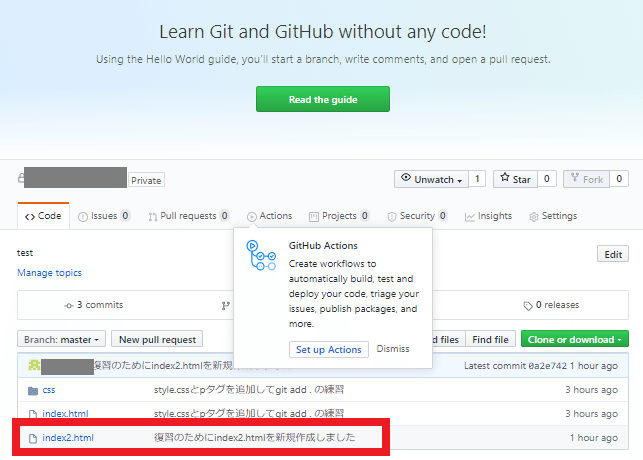The height and width of the screenshot is (460, 643).
Task: Open the Actions tab
Action: (x=269, y=216)
